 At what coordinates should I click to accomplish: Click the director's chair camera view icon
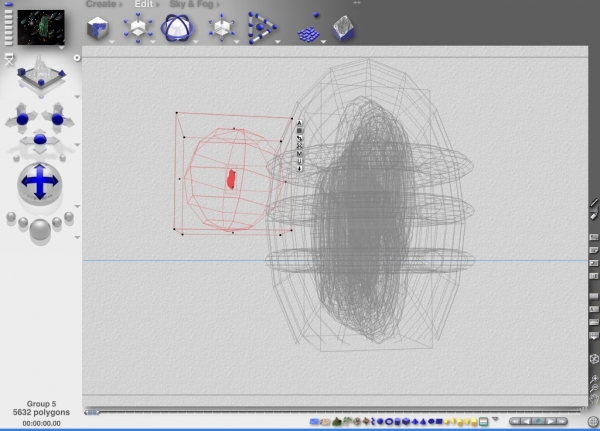(9, 59)
